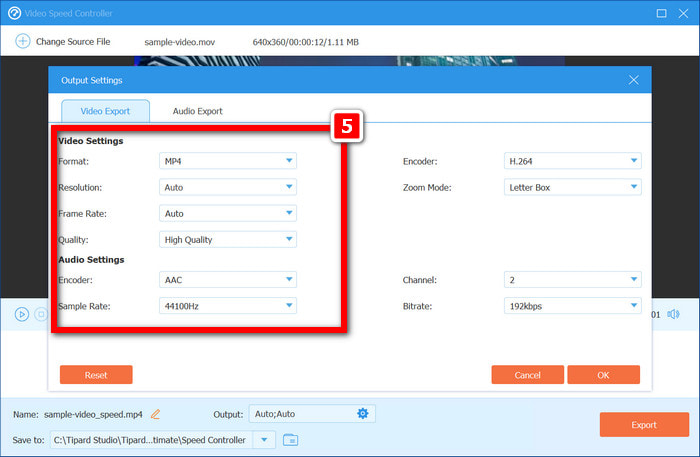Confirm settings with the OK button

click(603, 375)
